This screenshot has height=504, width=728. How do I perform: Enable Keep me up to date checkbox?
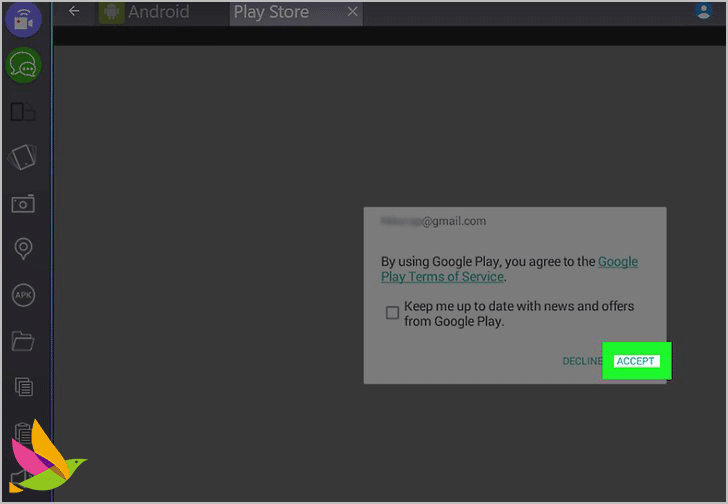tap(392, 313)
